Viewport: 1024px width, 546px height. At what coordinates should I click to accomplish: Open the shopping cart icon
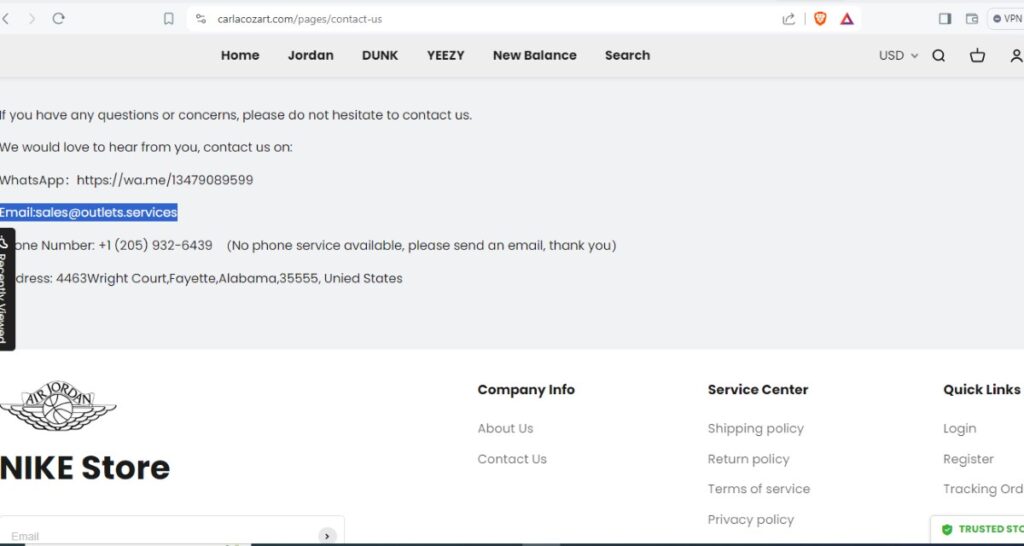coord(977,56)
